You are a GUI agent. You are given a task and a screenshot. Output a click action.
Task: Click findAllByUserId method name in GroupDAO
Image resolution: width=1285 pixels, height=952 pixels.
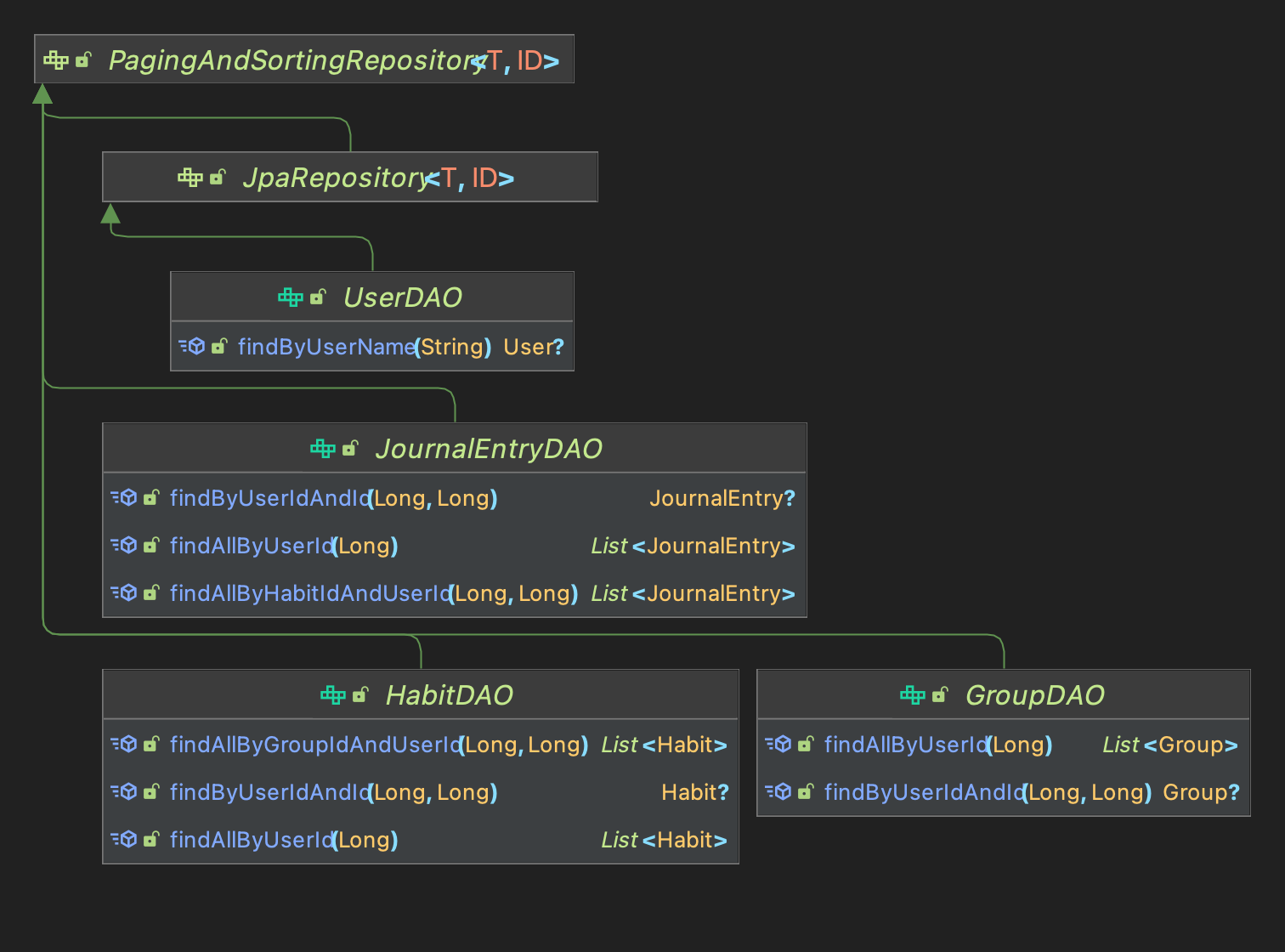[906, 745]
